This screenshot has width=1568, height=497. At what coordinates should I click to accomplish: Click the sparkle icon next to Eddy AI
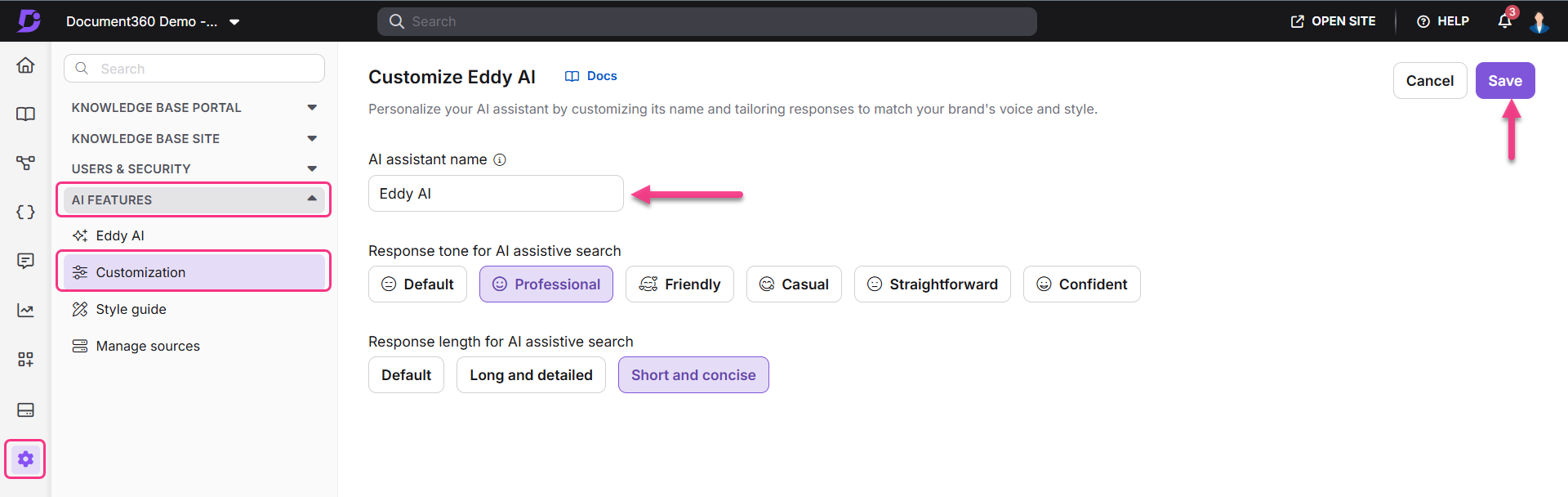[80, 235]
